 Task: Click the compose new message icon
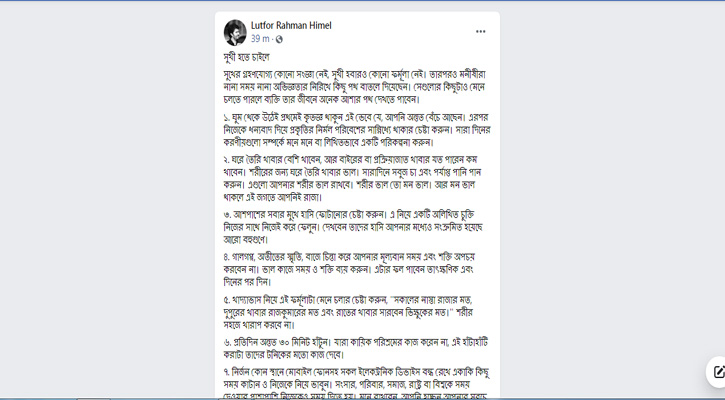pyautogui.click(x=717, y=372)
